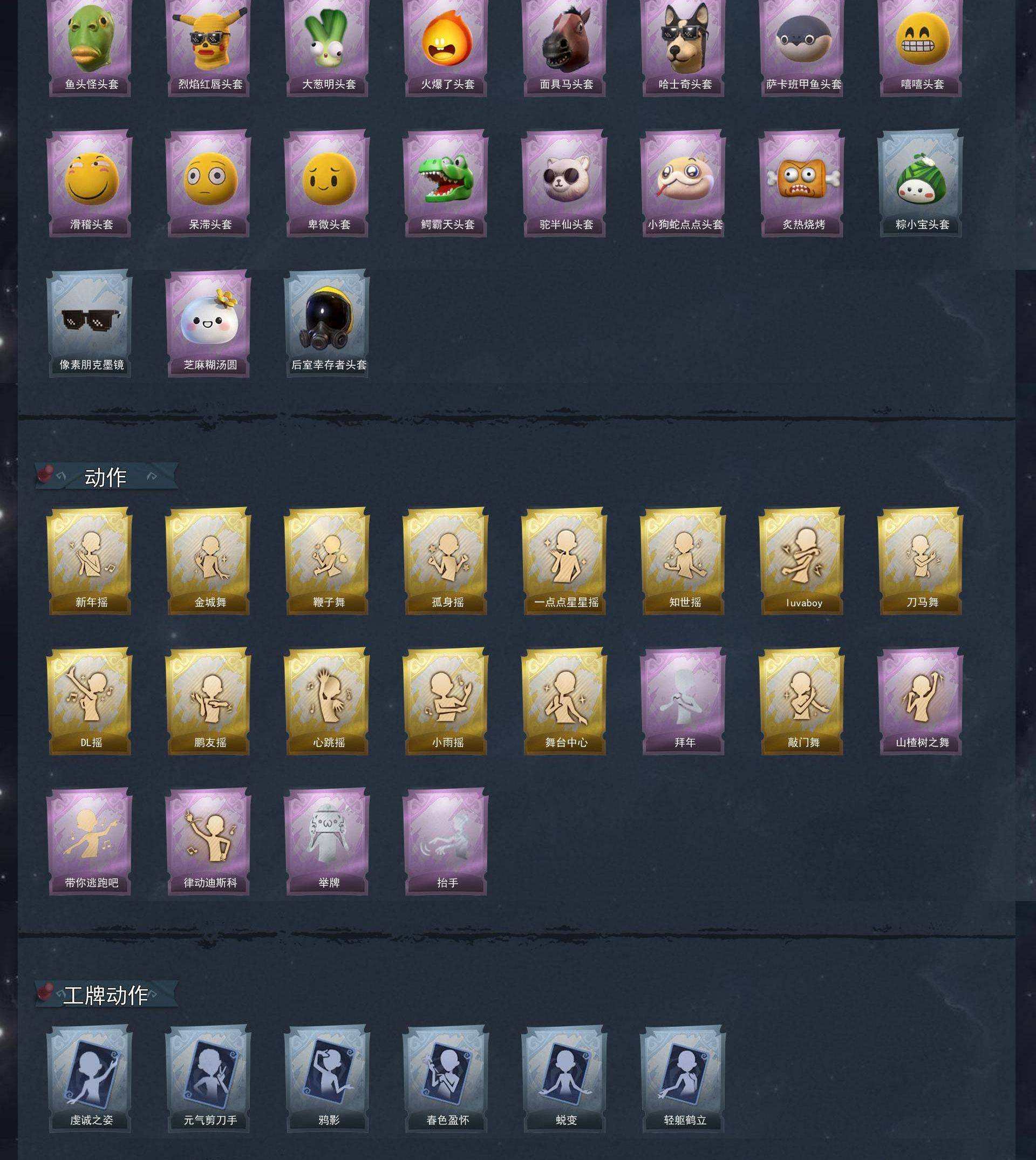Select the 轻躯鹤立 badge action card
The height and width of the screenshot is (1160, 1036).
[x=683, y=1079]
